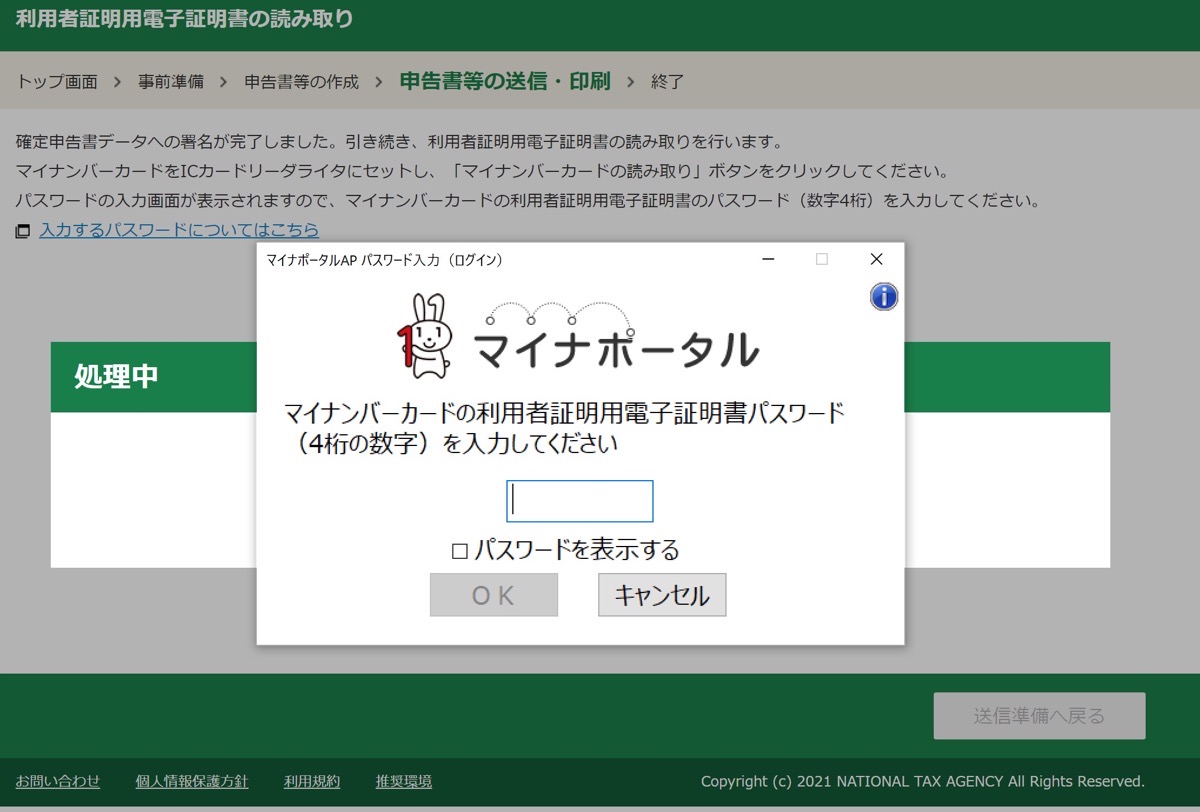Select 申告書等の作成 breadcrumb step
The image size is (1200, 812).
301,82
